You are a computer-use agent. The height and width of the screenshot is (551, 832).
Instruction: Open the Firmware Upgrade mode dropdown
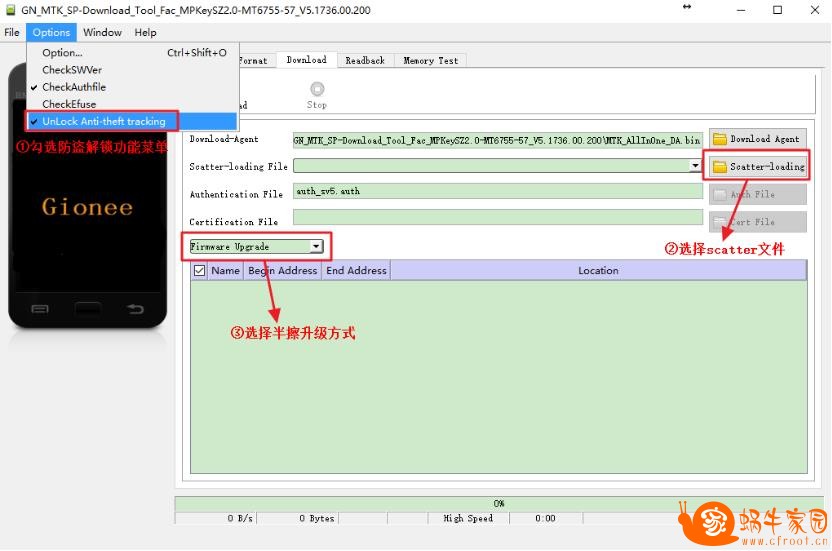256,246
